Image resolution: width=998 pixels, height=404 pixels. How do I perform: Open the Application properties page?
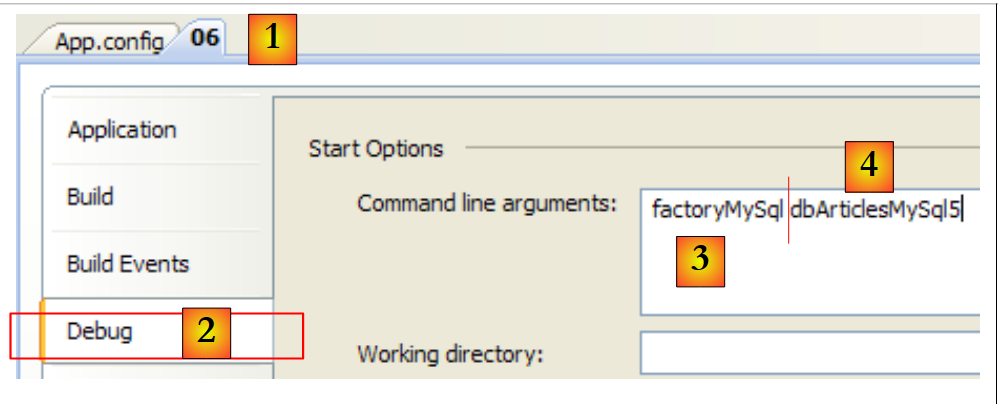(x=122, y=130)
